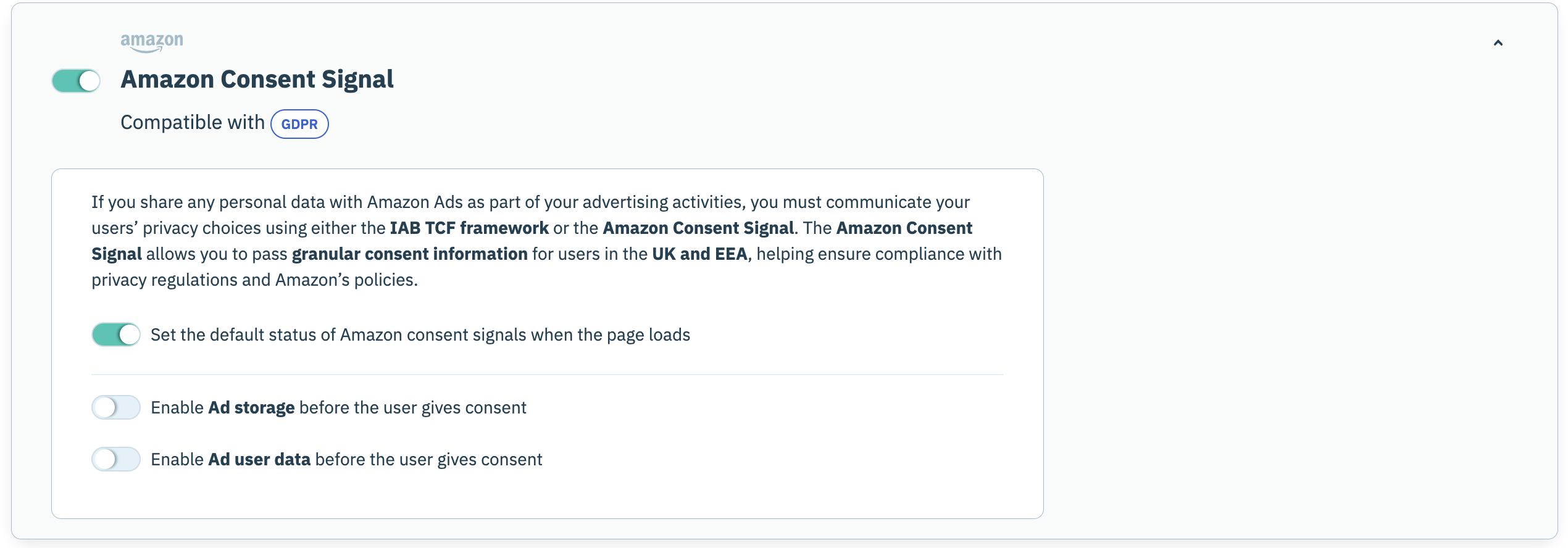This screenshot has width=1568, height=548.
Task: Click the "IAB TCF framework" bold text
Action: (x=469, y=228)
